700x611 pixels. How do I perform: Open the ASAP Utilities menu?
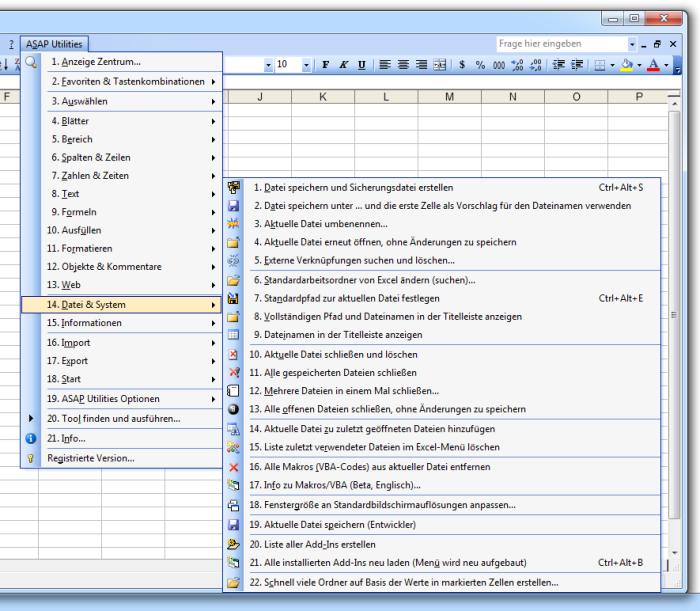[54, 44]
